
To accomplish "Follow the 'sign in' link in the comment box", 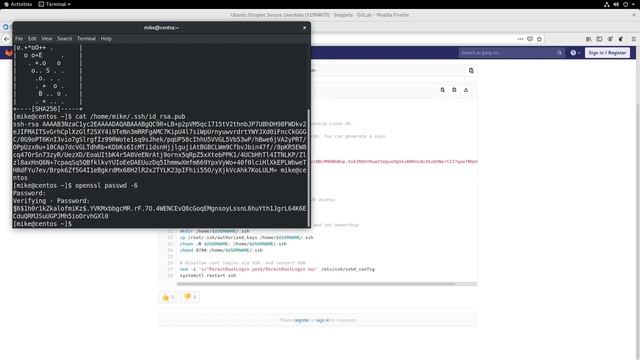I will (x=322, y=320).
